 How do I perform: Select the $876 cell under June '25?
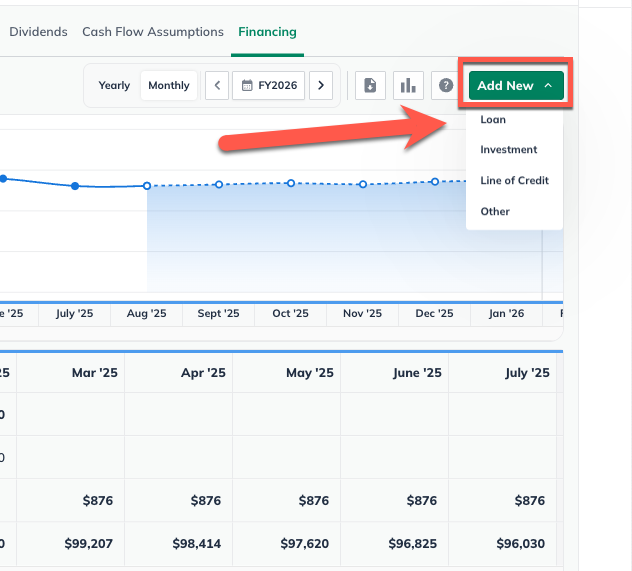pyautogui.click(x=395, y=500)
